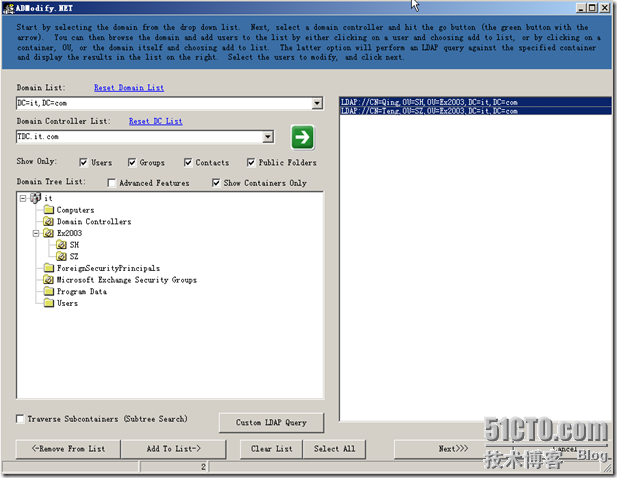Click the ForeignSecurityPrincipals folder icon
617x478 pixels.
(49, 268)
